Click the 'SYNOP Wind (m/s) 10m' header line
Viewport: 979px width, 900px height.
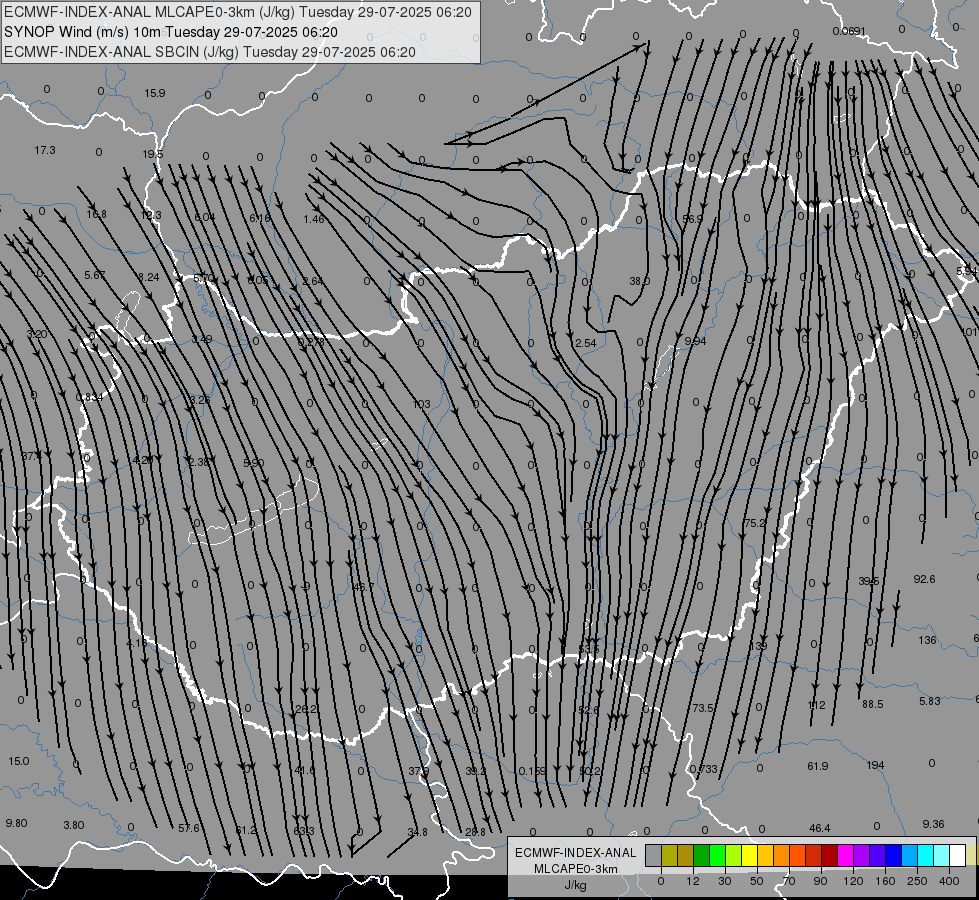(x=170, y=32)
